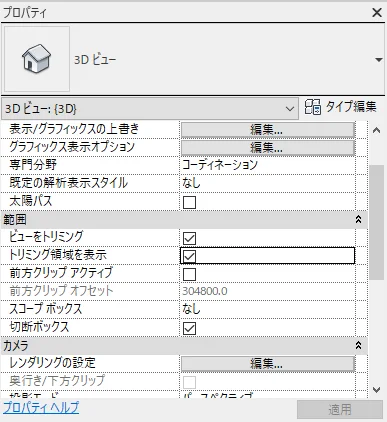Image resolution: width=387 pixels, height=422 pixels.
Task: Edit 表示/グラフィックスの上書き settings
Action: 267,130
